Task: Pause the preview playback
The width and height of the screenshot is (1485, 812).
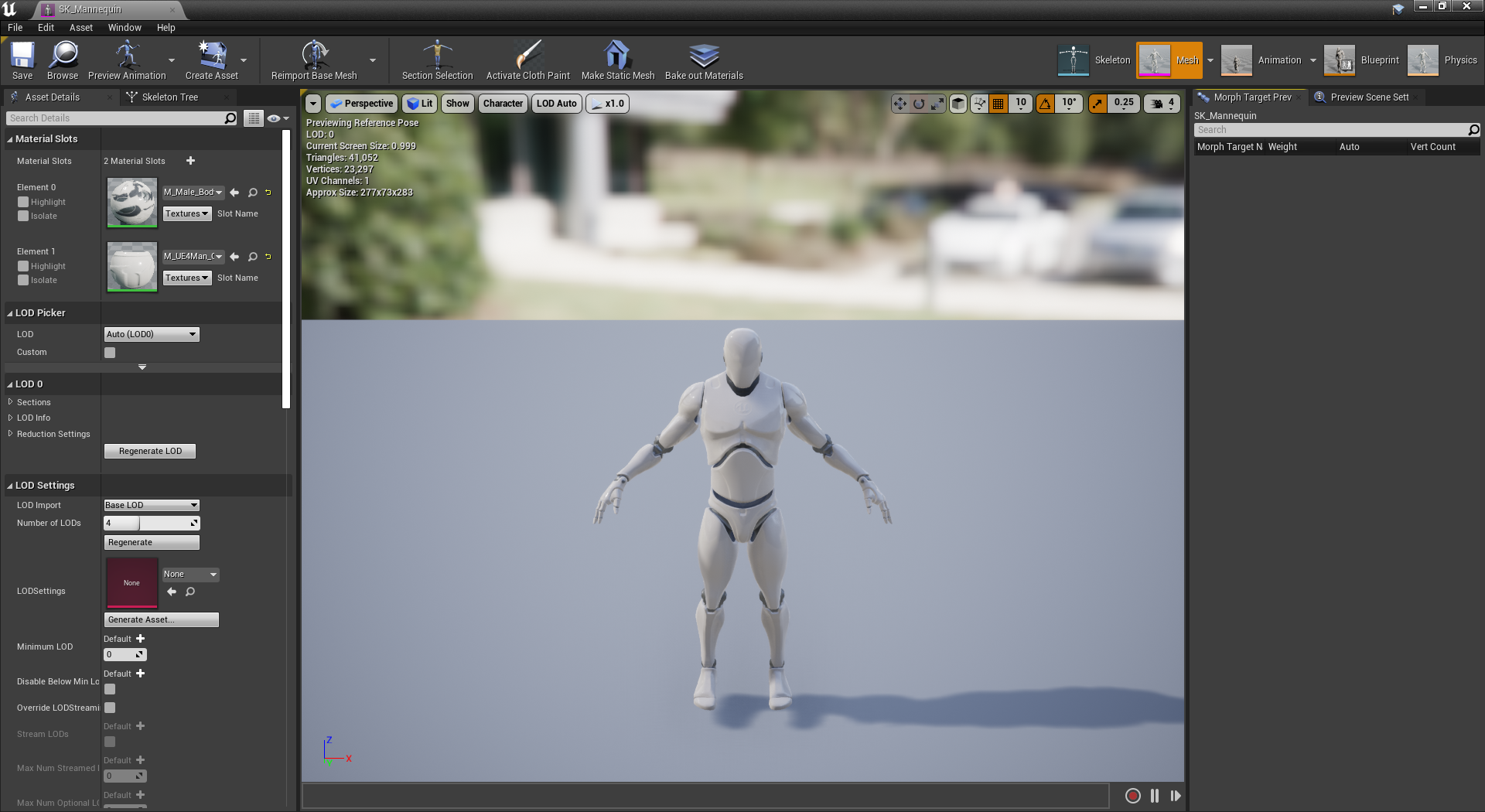Action: tap(1155, 796)
